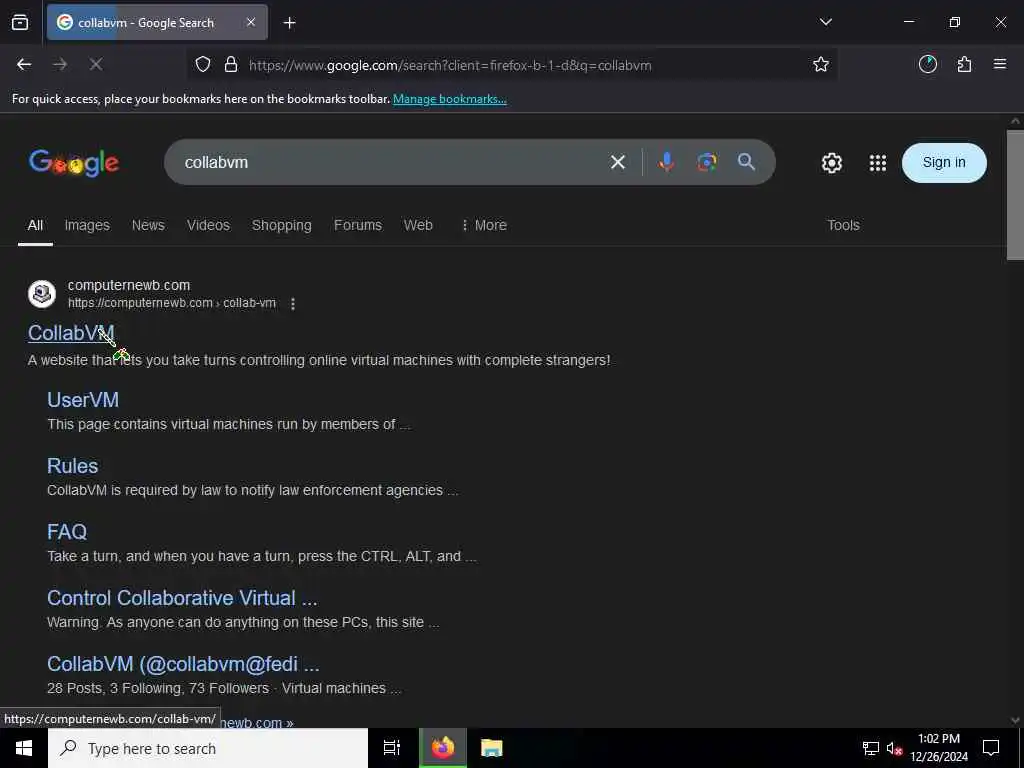Open Control Collaborative Virtual sitelink
The width and height of the screenshot is (1024, 768).
pos(182,598)
